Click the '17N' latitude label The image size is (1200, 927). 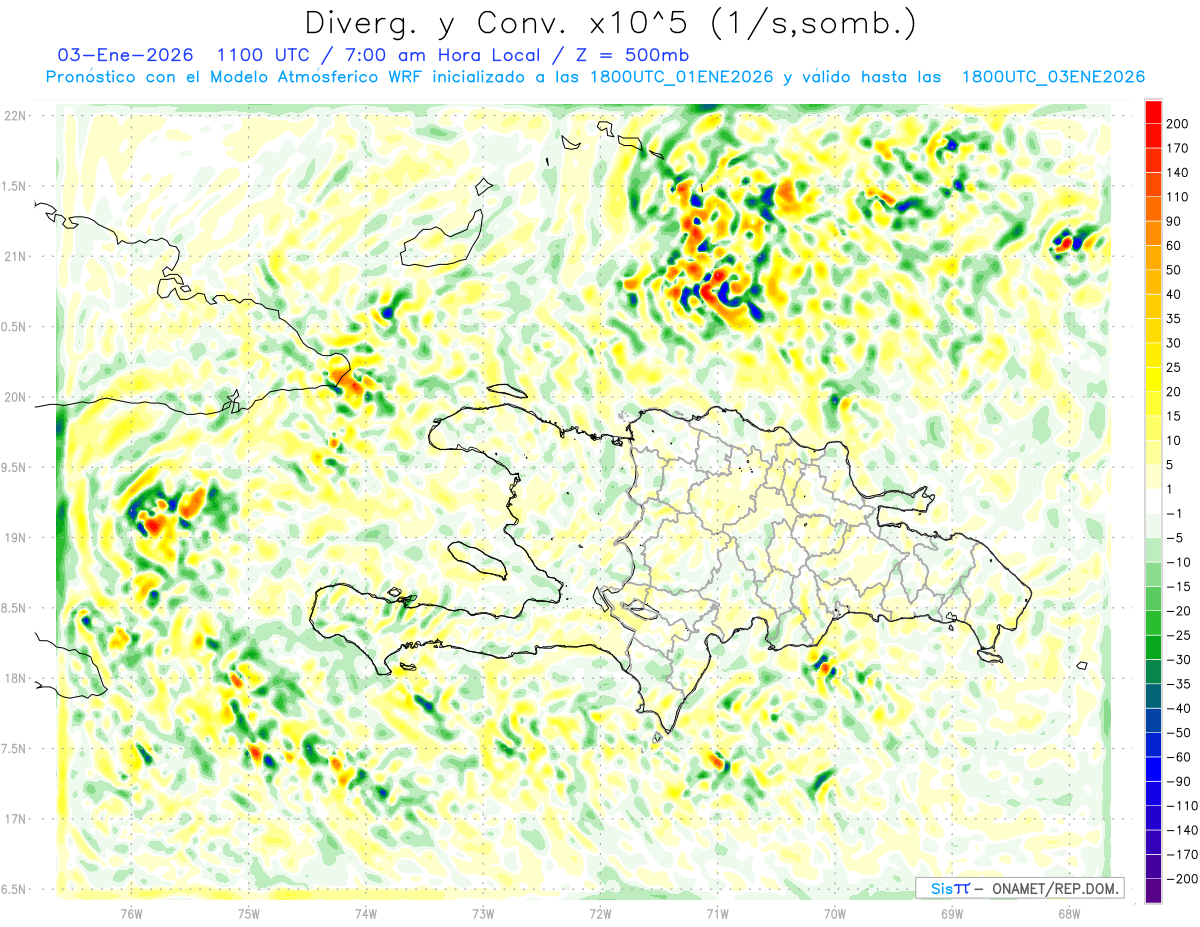15,819
